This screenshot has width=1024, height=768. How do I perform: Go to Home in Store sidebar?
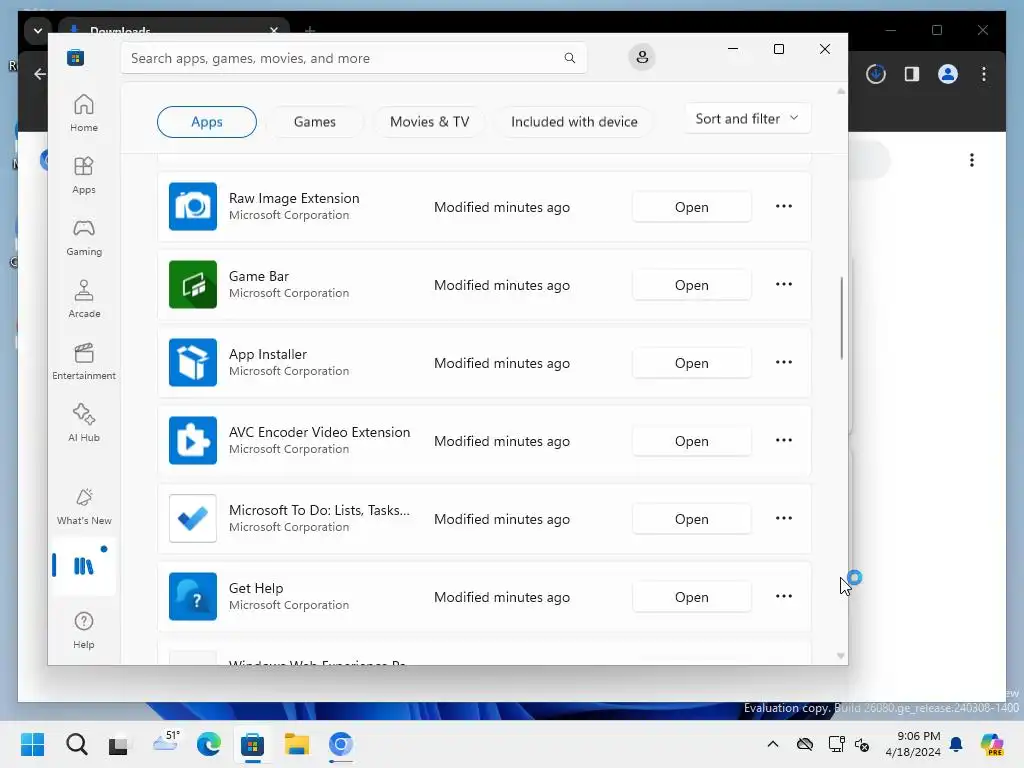(84, 113)
